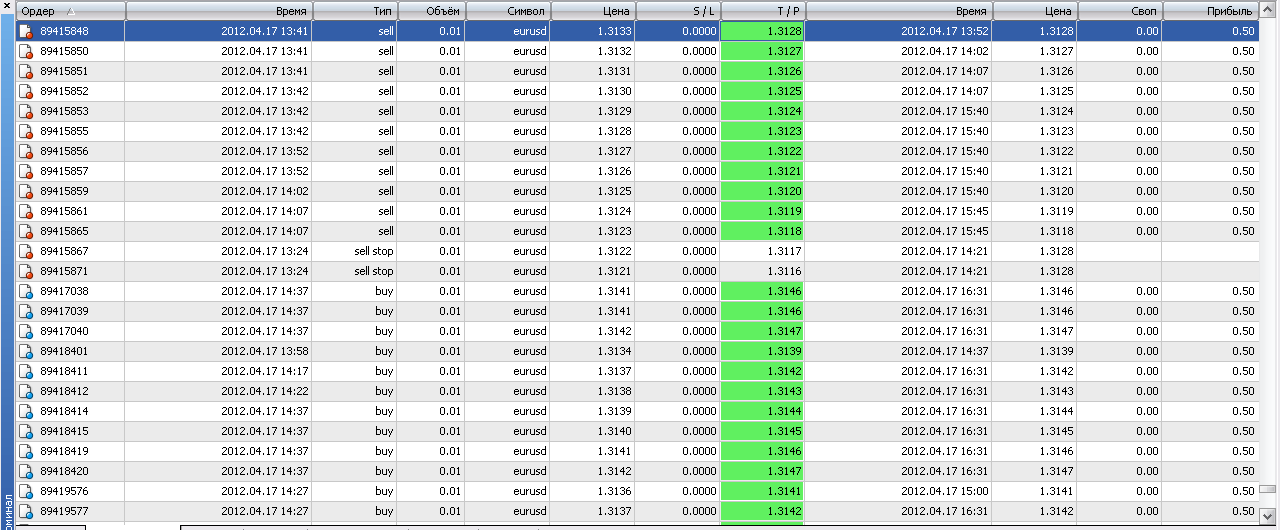Click open price 1.3134 of order 89418401
The image size is (1280, 530).
pos(614,351)
